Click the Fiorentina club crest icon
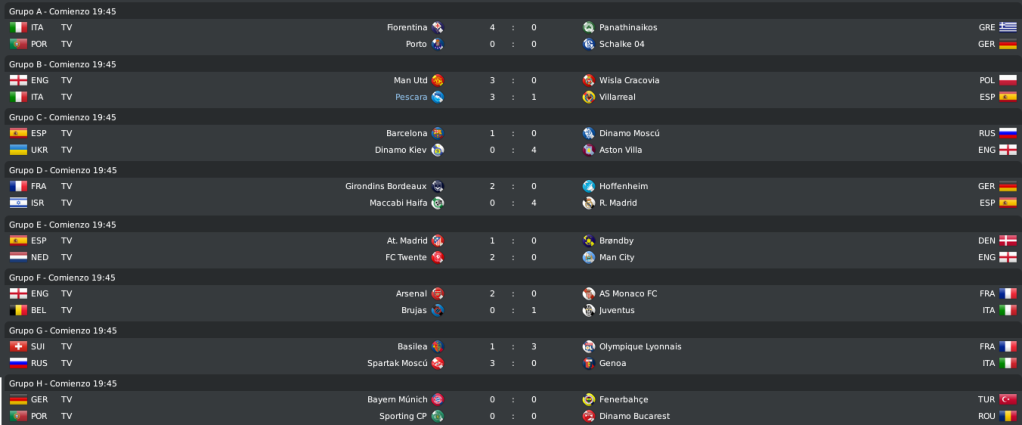Image resolution: width=1022 pixels, height=425 pixels. [x=437, y=27]
